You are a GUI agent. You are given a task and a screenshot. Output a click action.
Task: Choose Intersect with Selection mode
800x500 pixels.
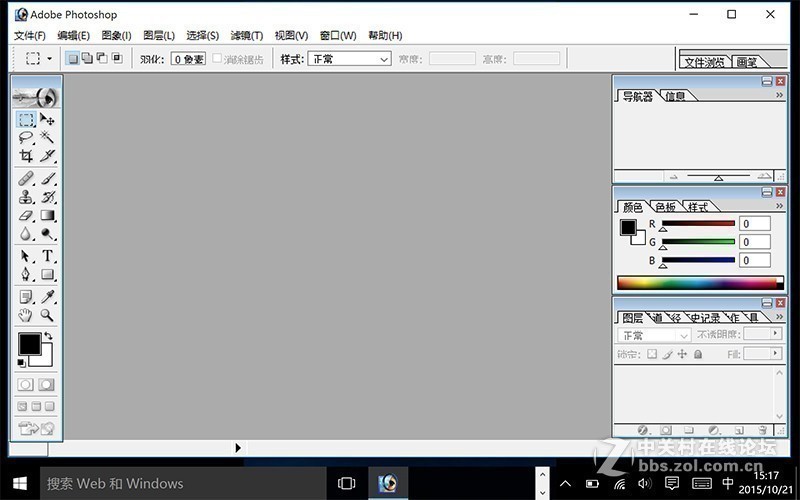click(x=117, y=59)
